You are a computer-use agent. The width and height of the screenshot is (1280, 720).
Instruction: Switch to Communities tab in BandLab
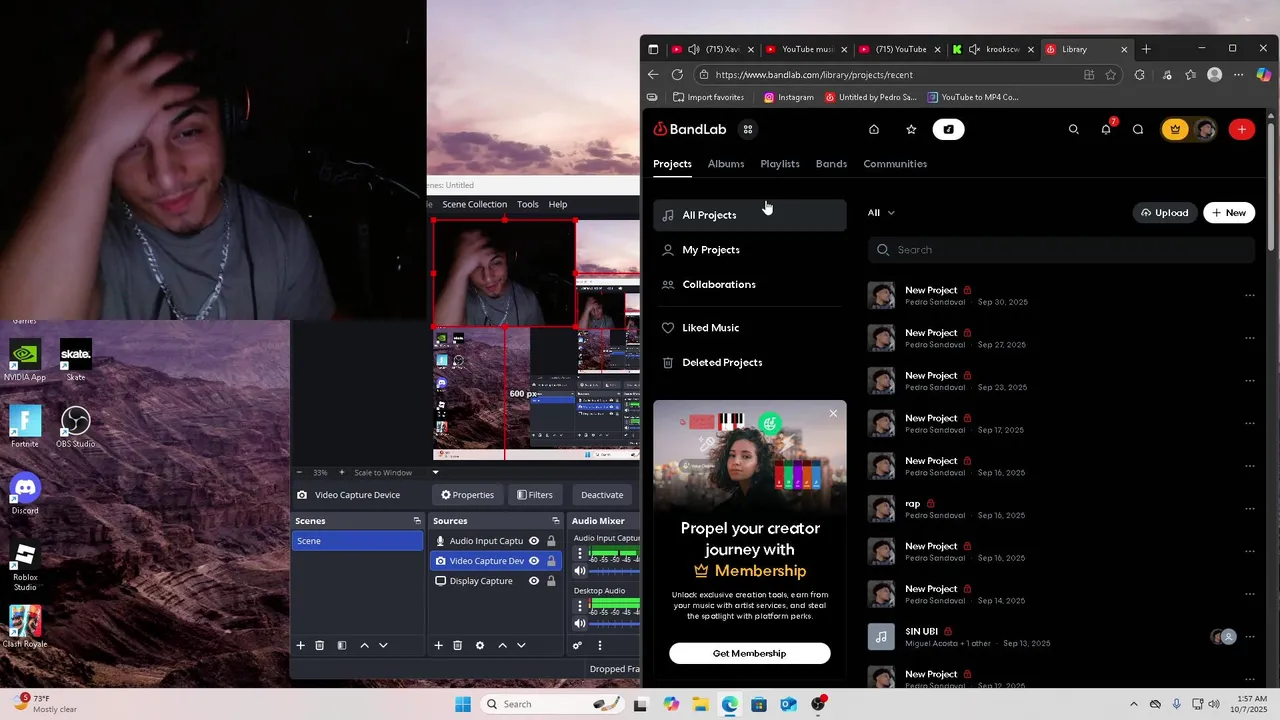point(895,164)
